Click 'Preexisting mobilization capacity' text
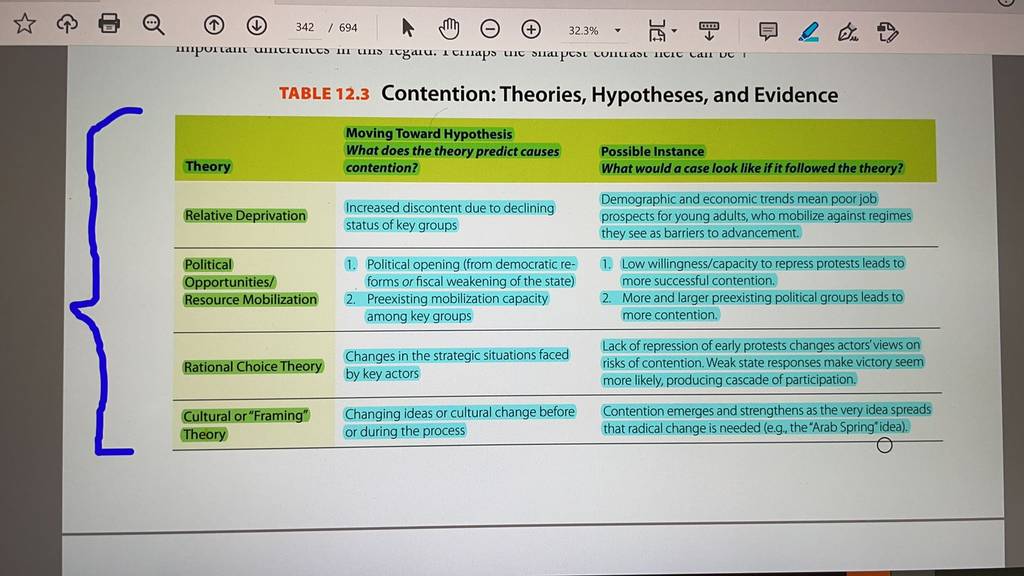The height and width of the screenshot is (576, 1024). pos(457,298)
